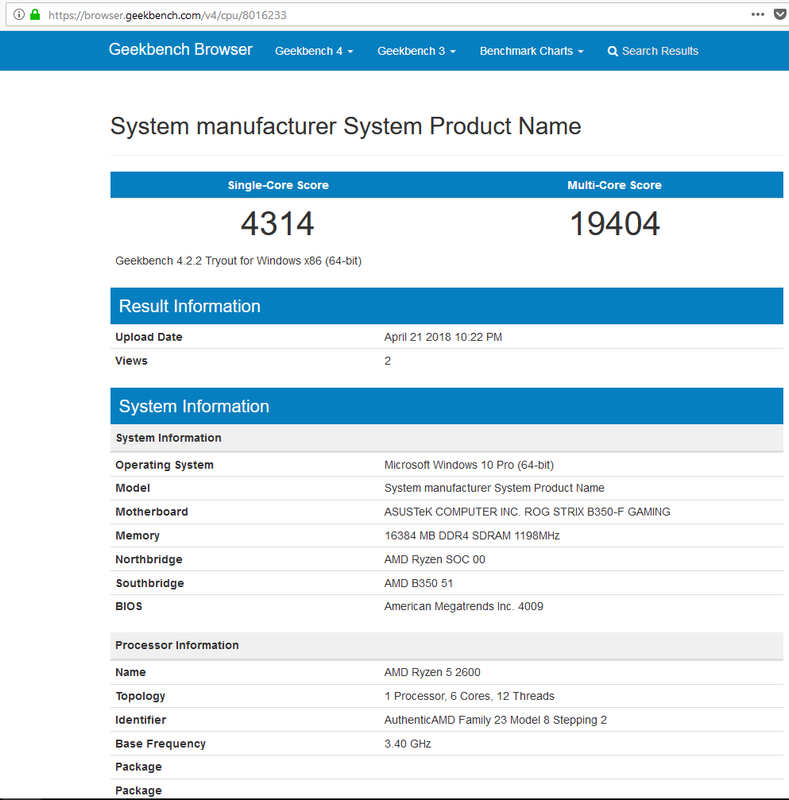Click the Motherboard row label
The width and height of the screenshot is (789, 800).
[x=152, y=512]
